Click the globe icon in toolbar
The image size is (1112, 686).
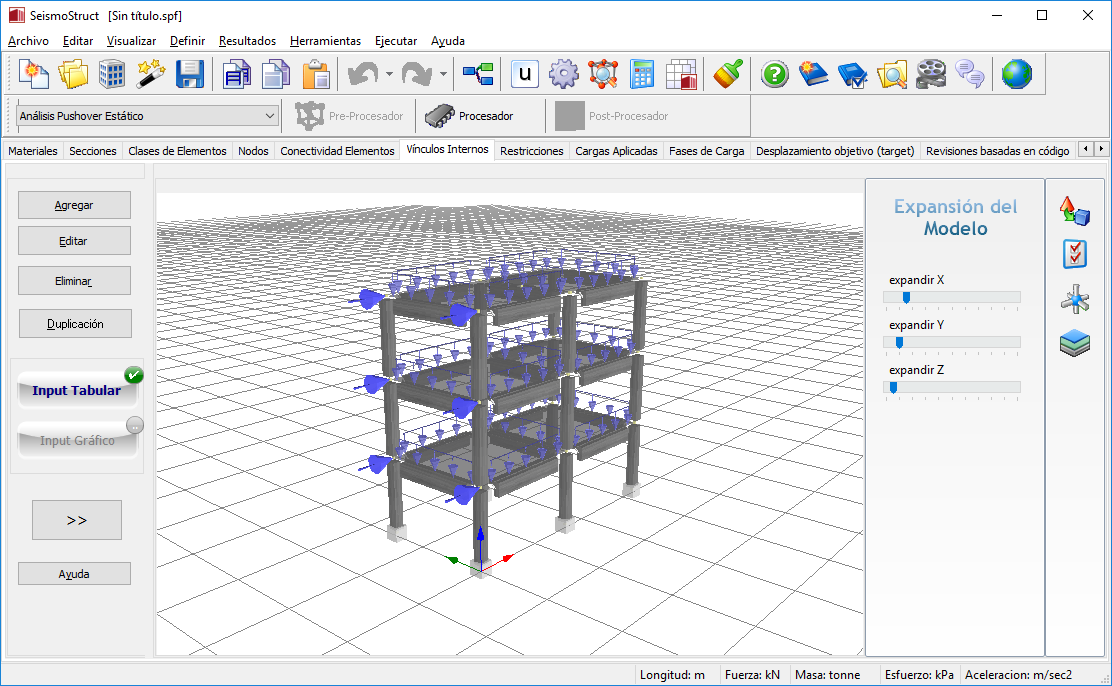[1017, 74]
